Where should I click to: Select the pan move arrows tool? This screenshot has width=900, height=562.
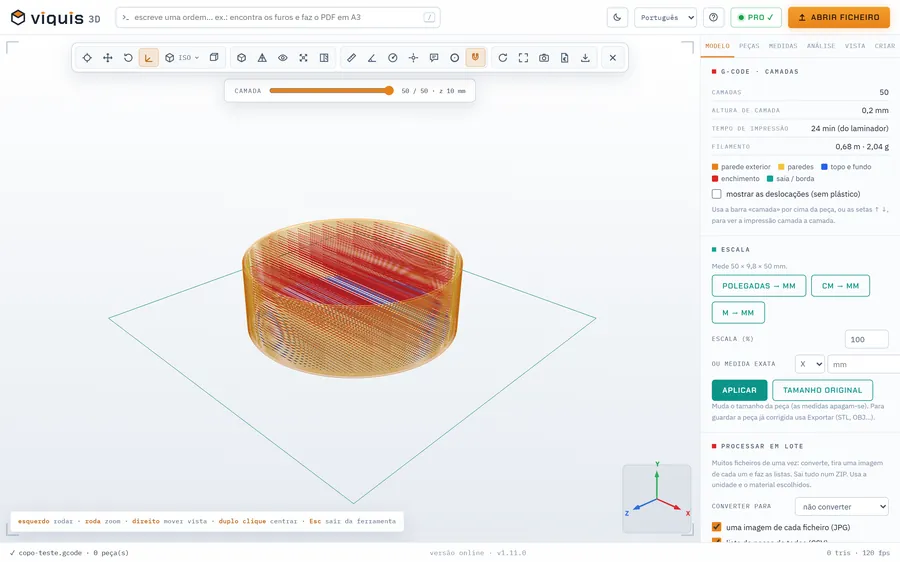point(107,58)
